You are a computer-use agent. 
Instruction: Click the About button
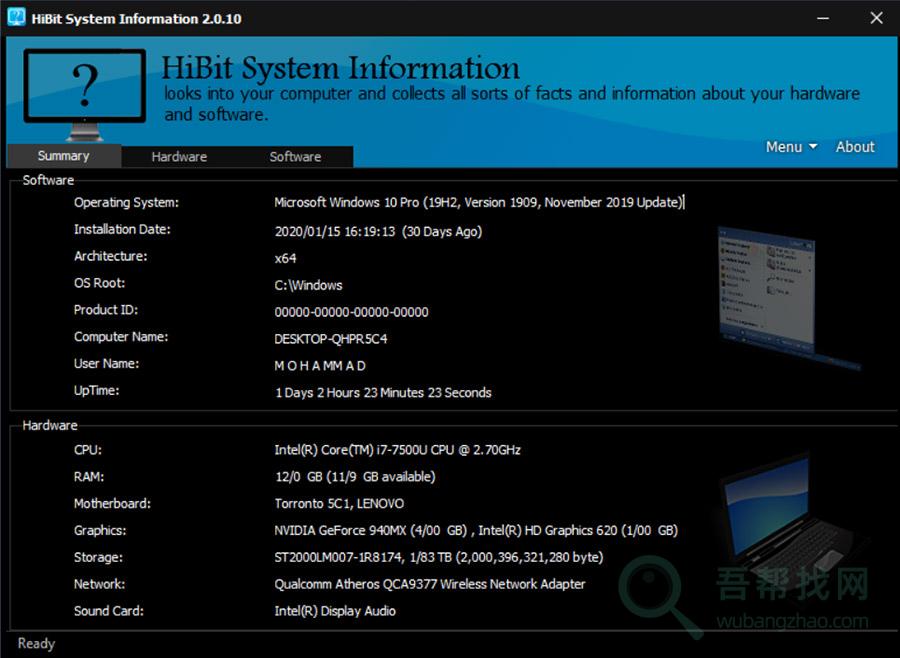point(855,146)
